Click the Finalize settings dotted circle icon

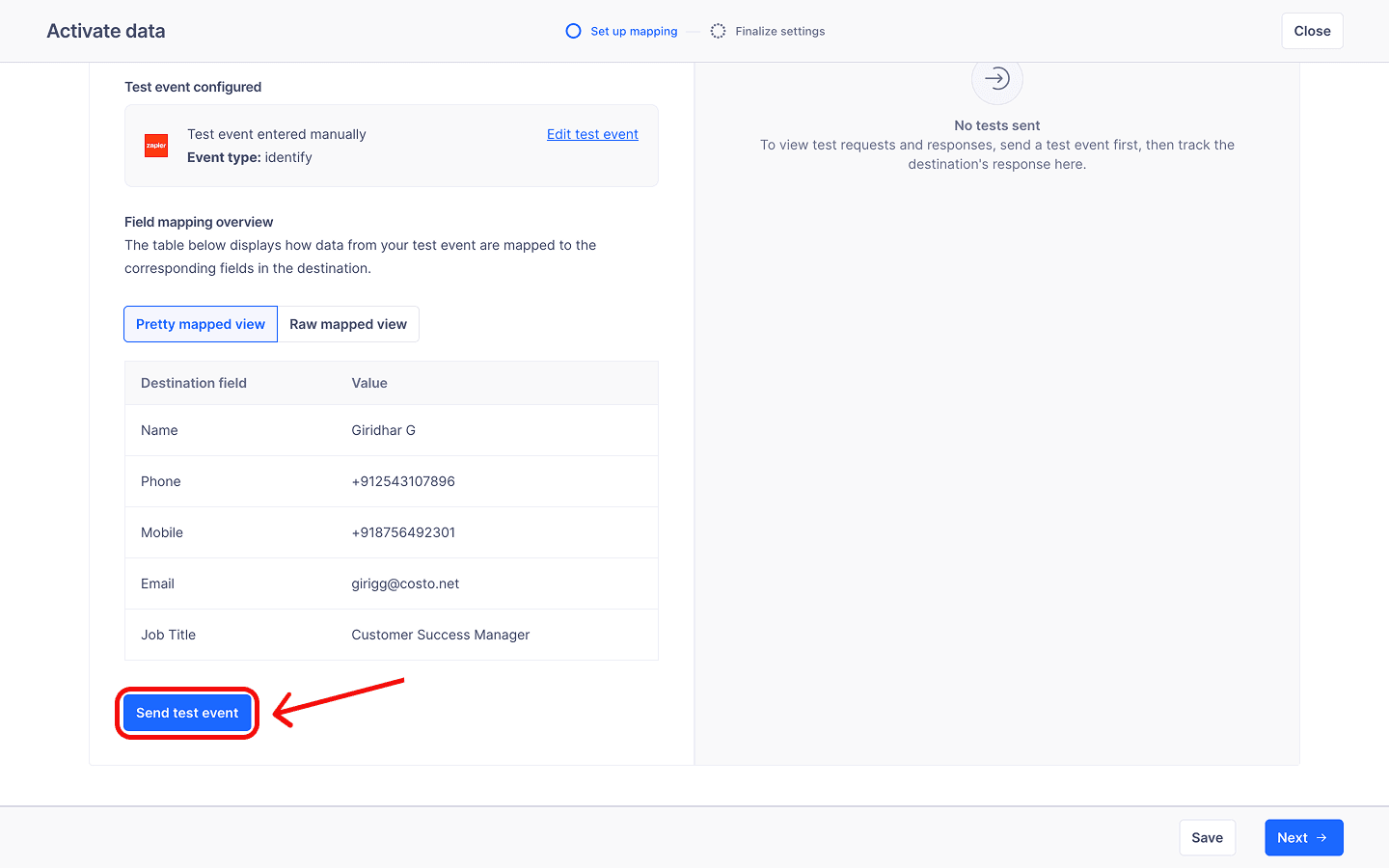point(718,31)
